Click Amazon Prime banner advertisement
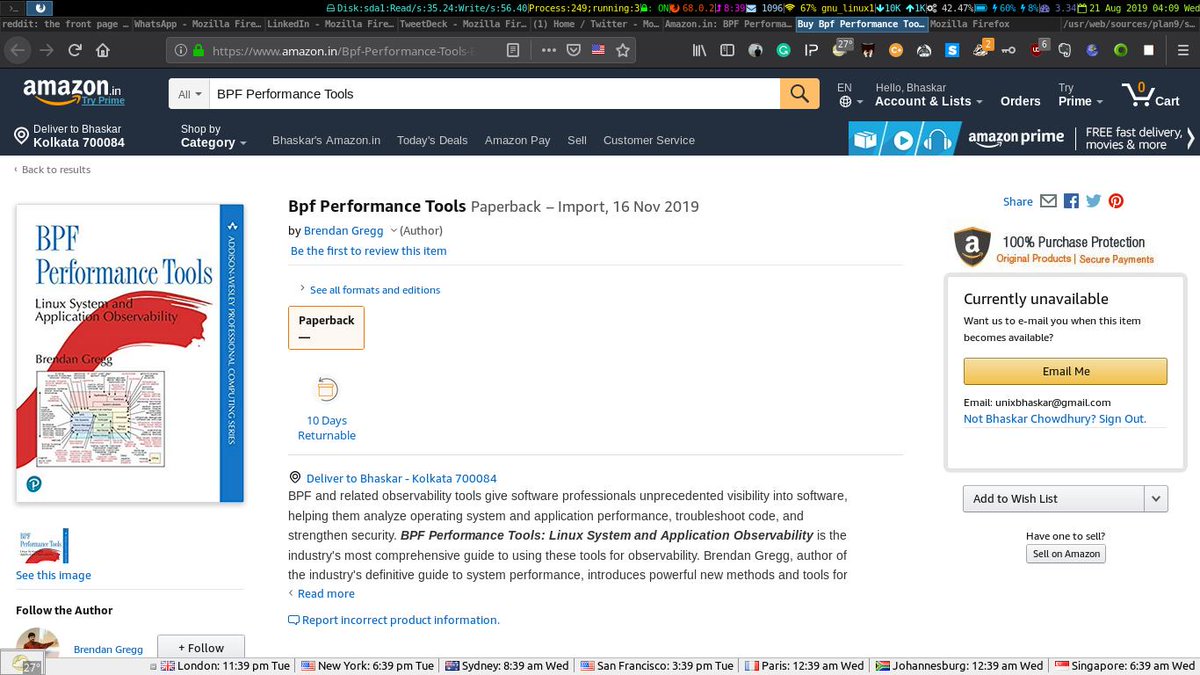The width and height of the screenshot is (1200, 675). [1021, 138]
